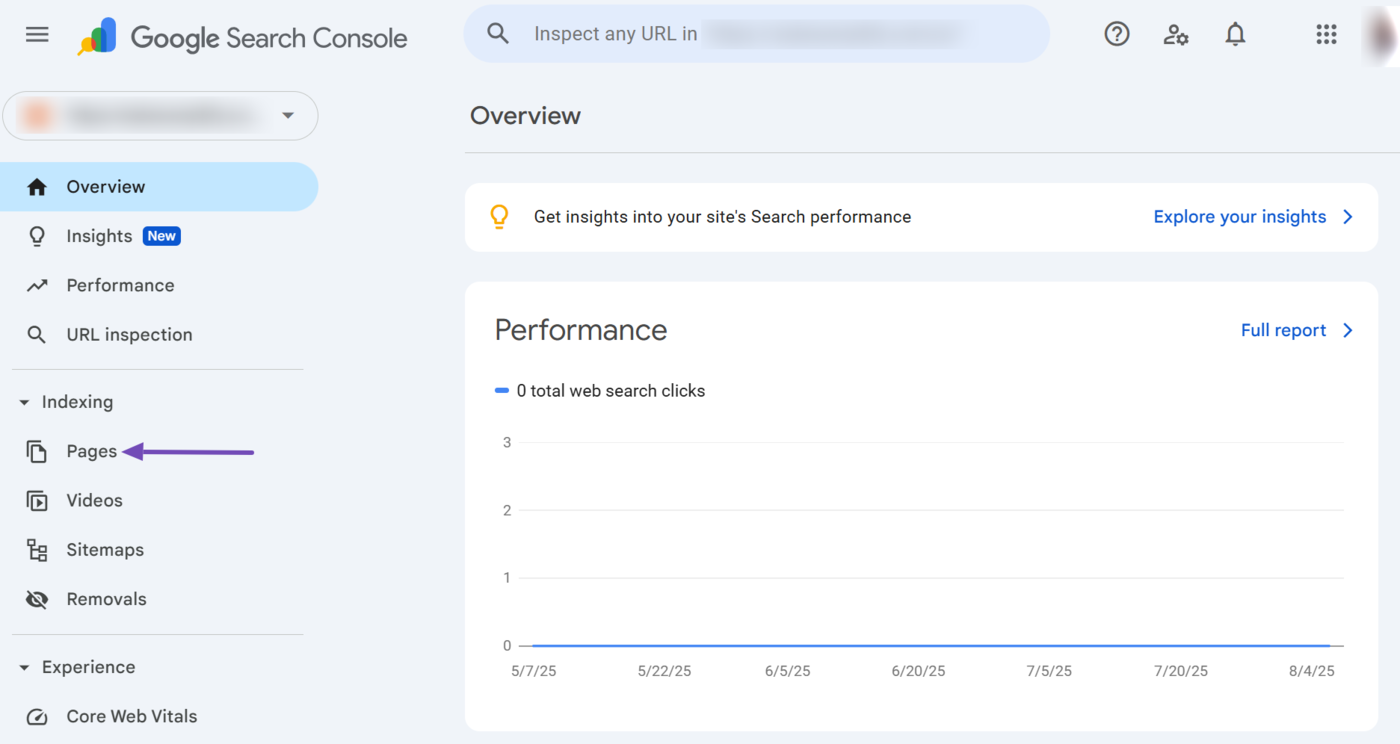Collapse the Indexing section

(x=24, y=403)
